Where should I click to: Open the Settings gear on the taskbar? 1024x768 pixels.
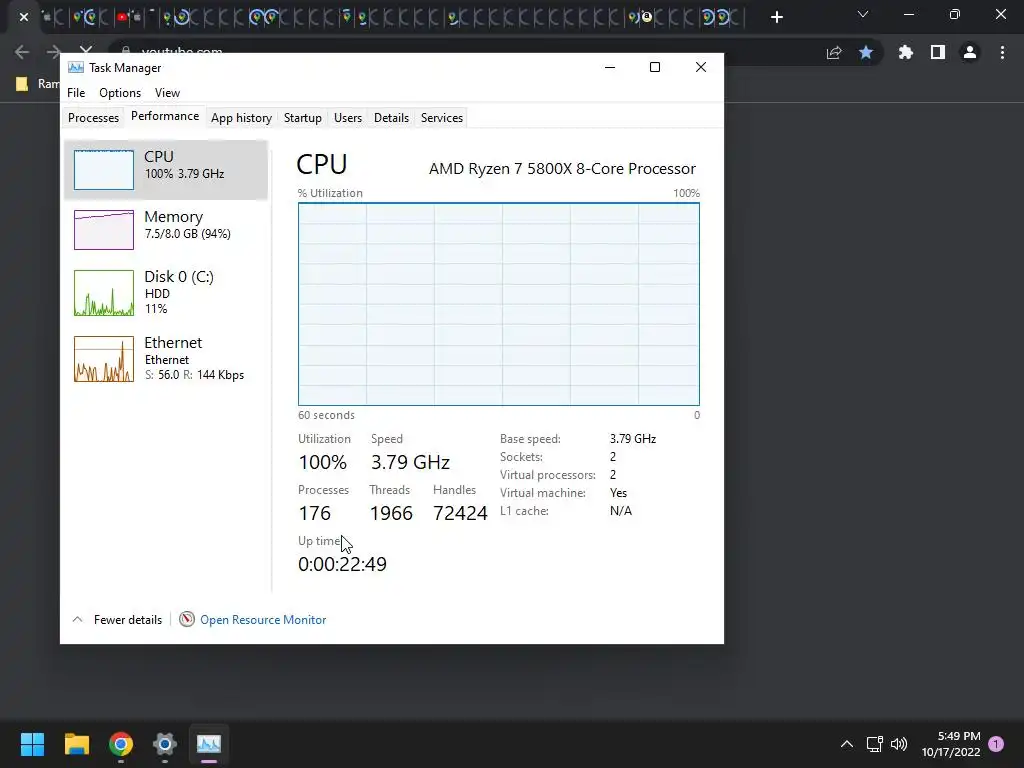(x=165, y=744)
